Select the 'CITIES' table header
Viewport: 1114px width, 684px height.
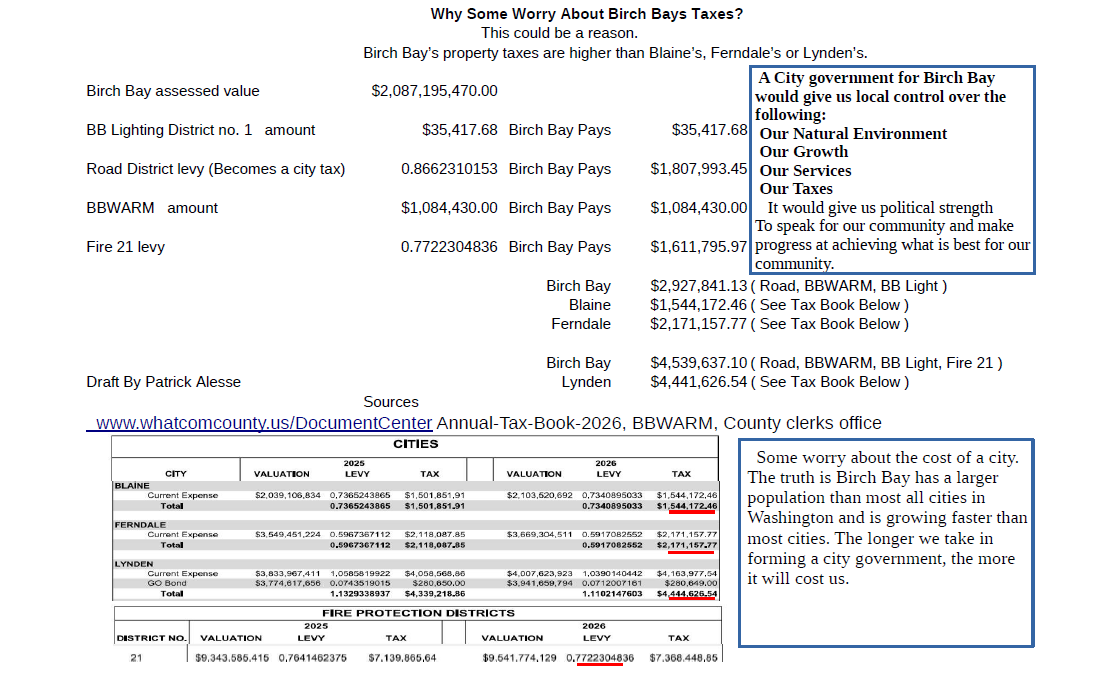pyautogui.click(x=416, y=444)
